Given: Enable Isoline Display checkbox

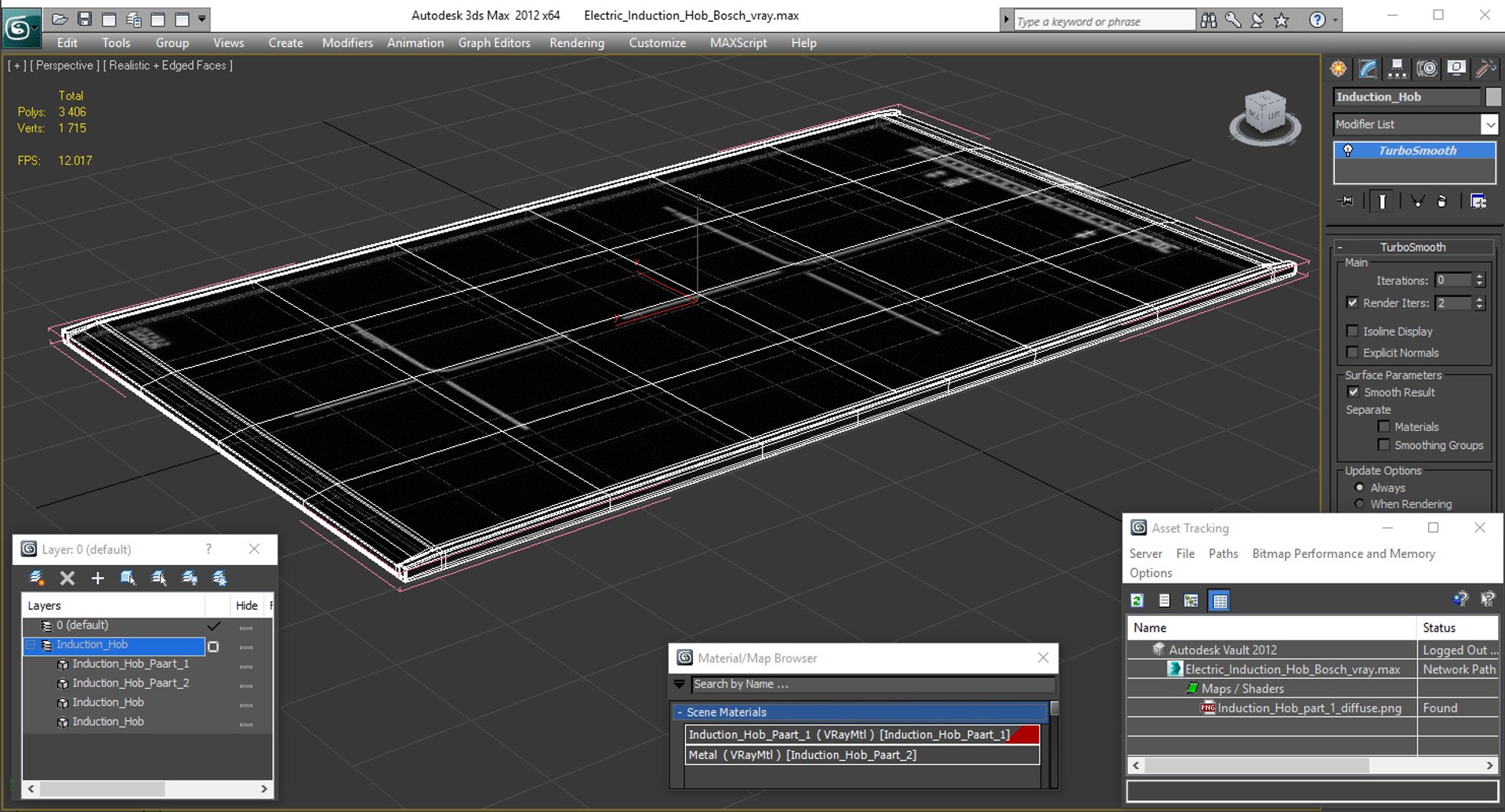Looking at the screenshot, I should 1352,331.
